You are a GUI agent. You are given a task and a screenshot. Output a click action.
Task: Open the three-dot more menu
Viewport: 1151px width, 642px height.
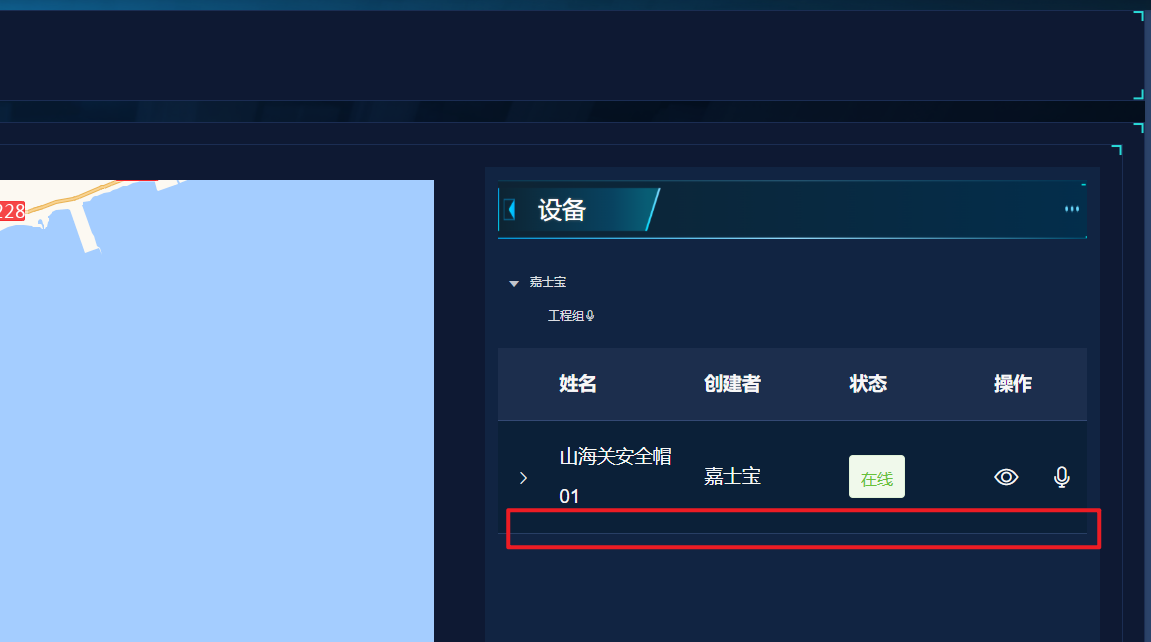coord(1072,209)
